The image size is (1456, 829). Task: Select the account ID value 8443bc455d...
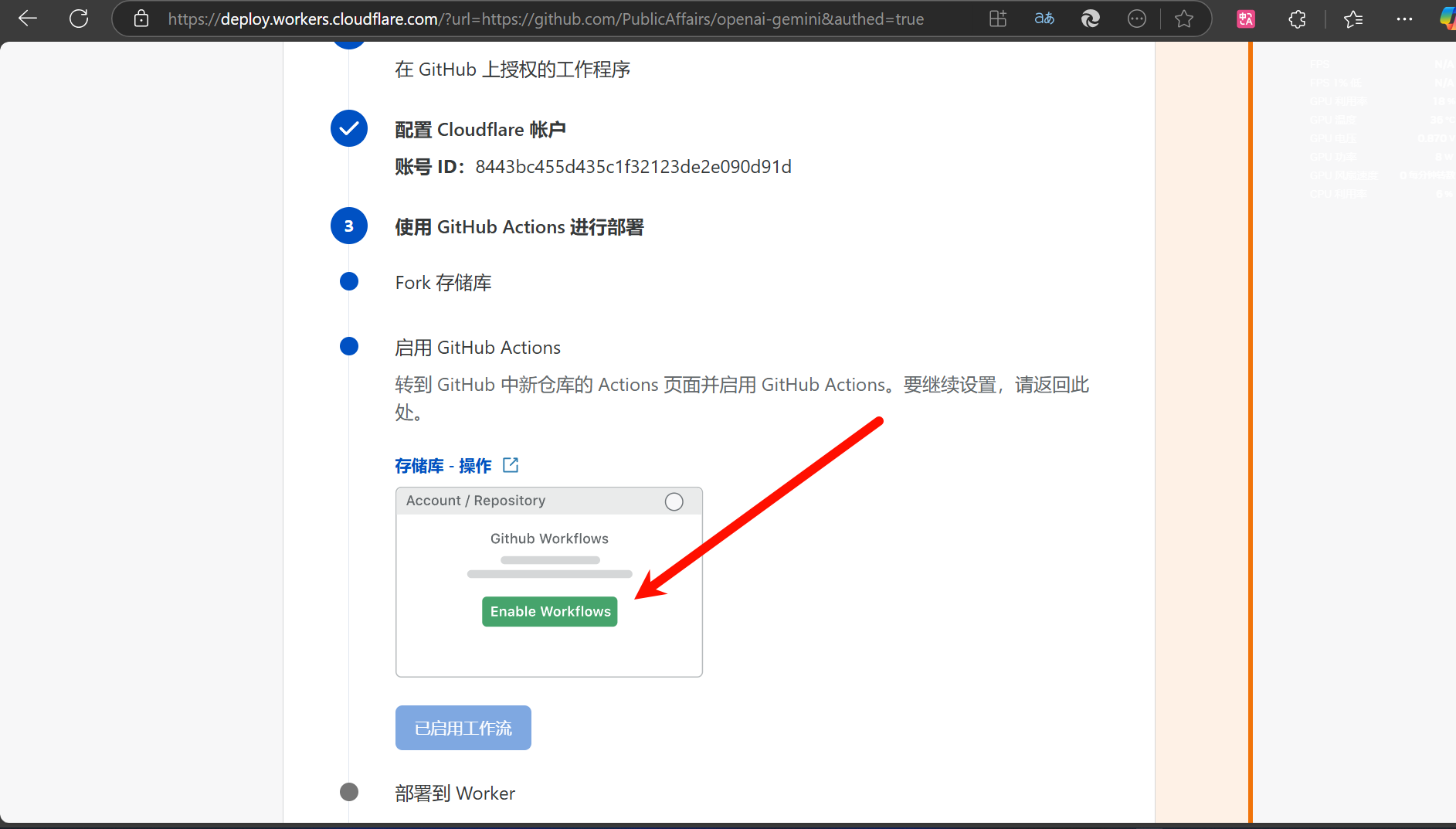coord(633,167)
